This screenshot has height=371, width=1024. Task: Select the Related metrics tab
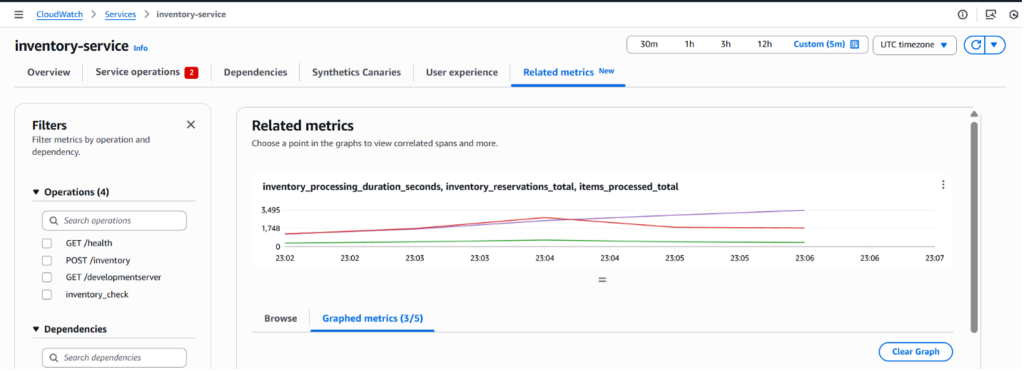point(568,72)
